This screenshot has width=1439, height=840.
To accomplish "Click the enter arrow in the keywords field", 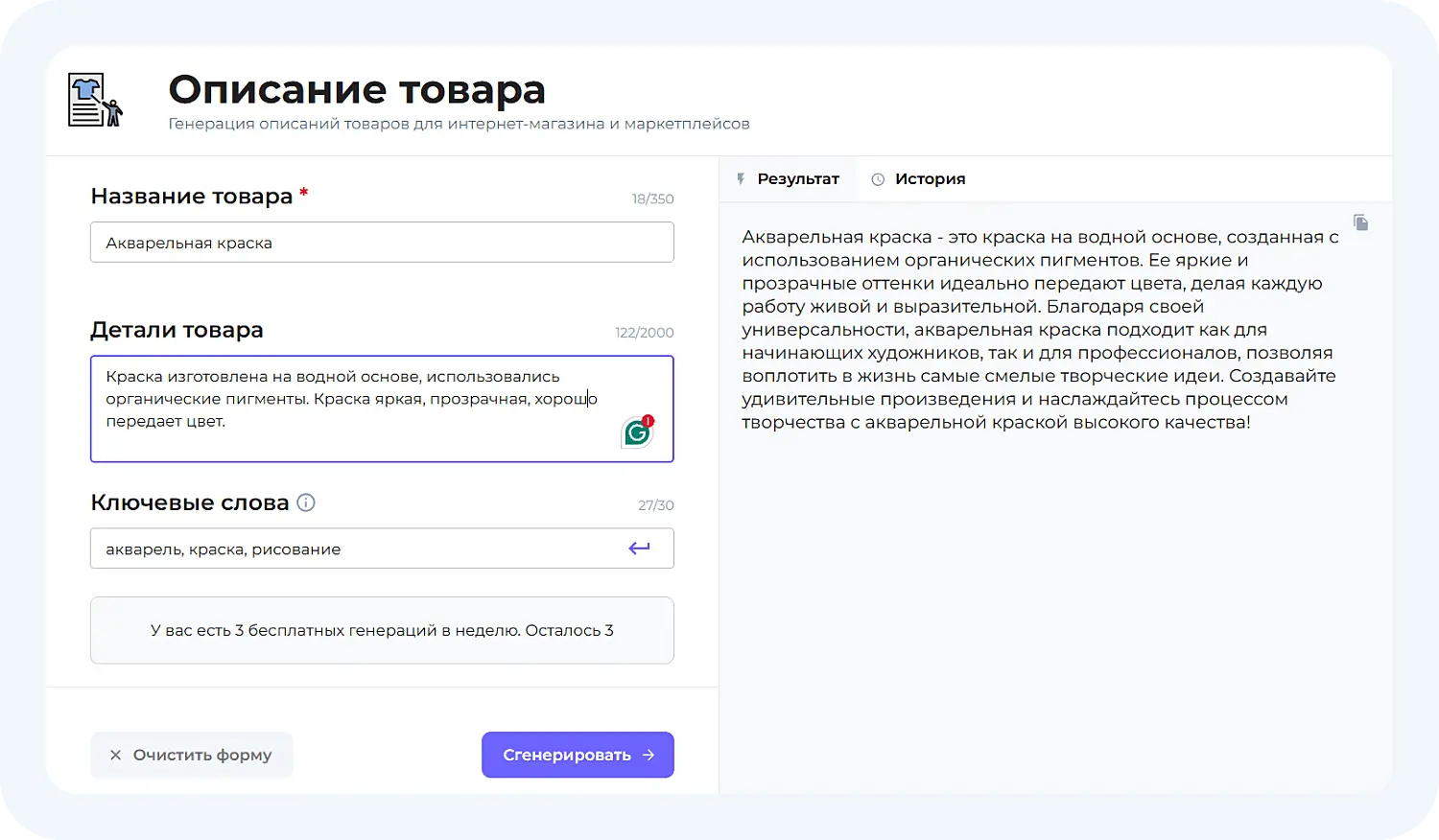I will click(x=639, y=548).
